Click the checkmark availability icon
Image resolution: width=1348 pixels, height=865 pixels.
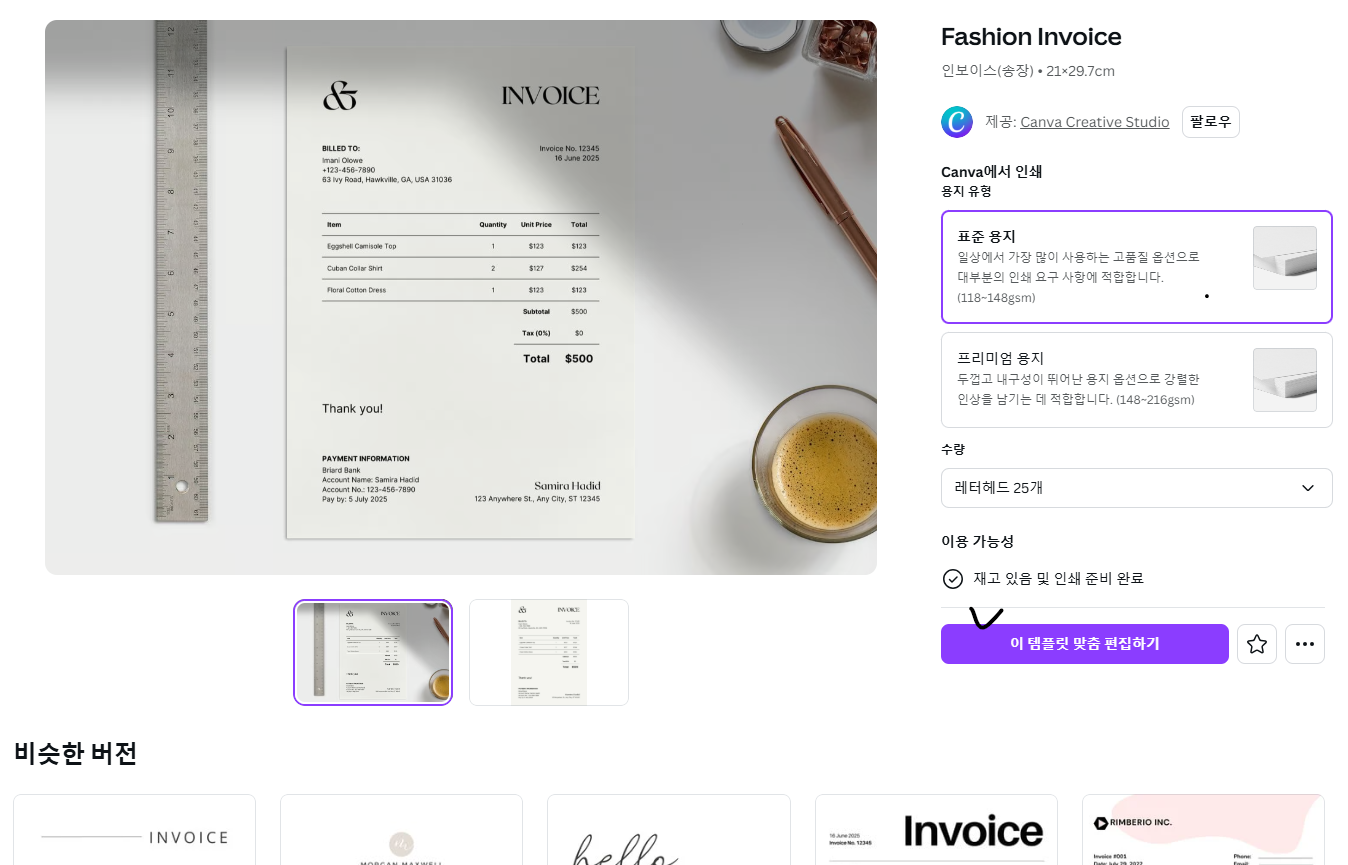coord(953,579)
